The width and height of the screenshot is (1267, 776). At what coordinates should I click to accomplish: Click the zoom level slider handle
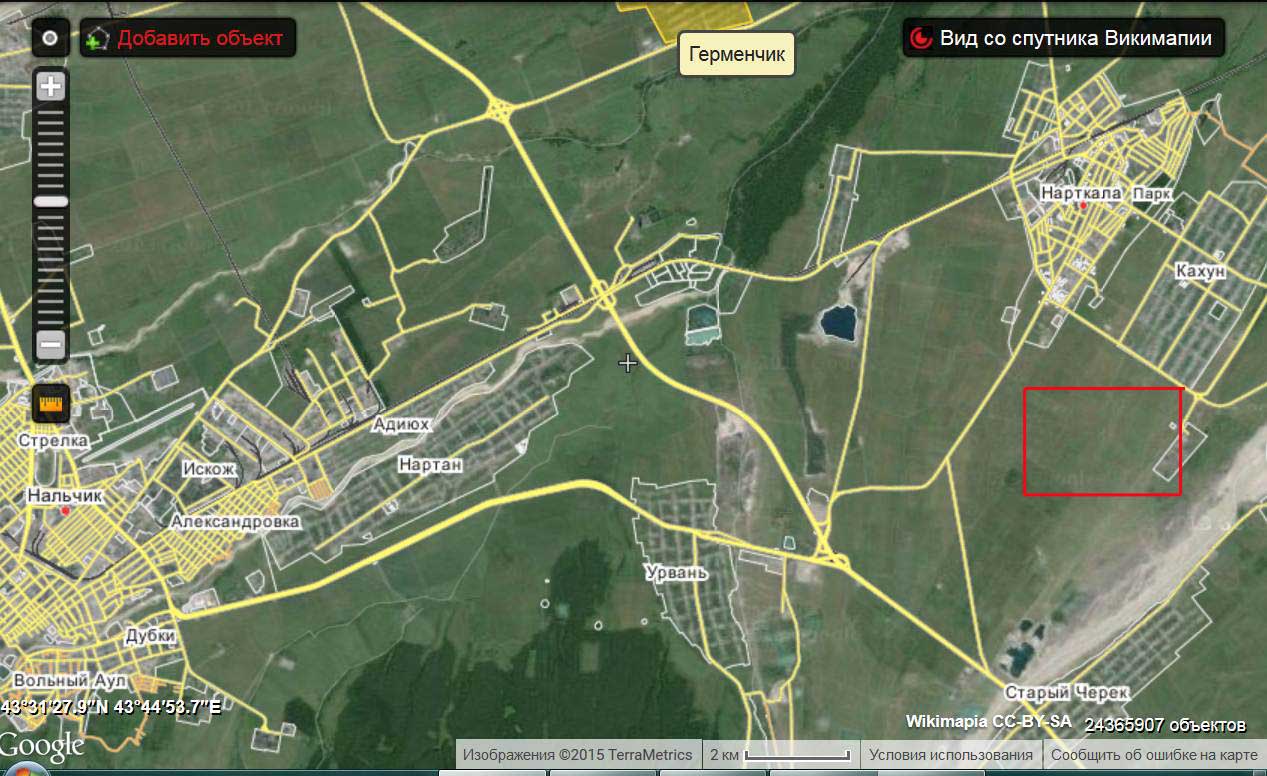[50, 201]
